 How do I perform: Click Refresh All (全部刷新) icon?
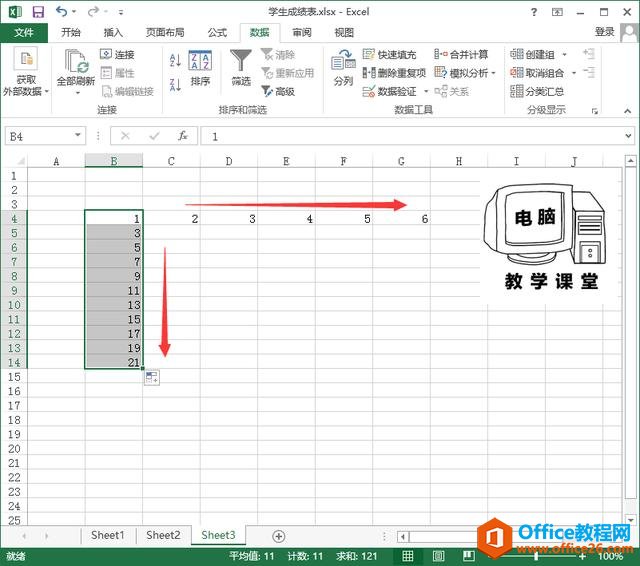click(x=76, y=67)
